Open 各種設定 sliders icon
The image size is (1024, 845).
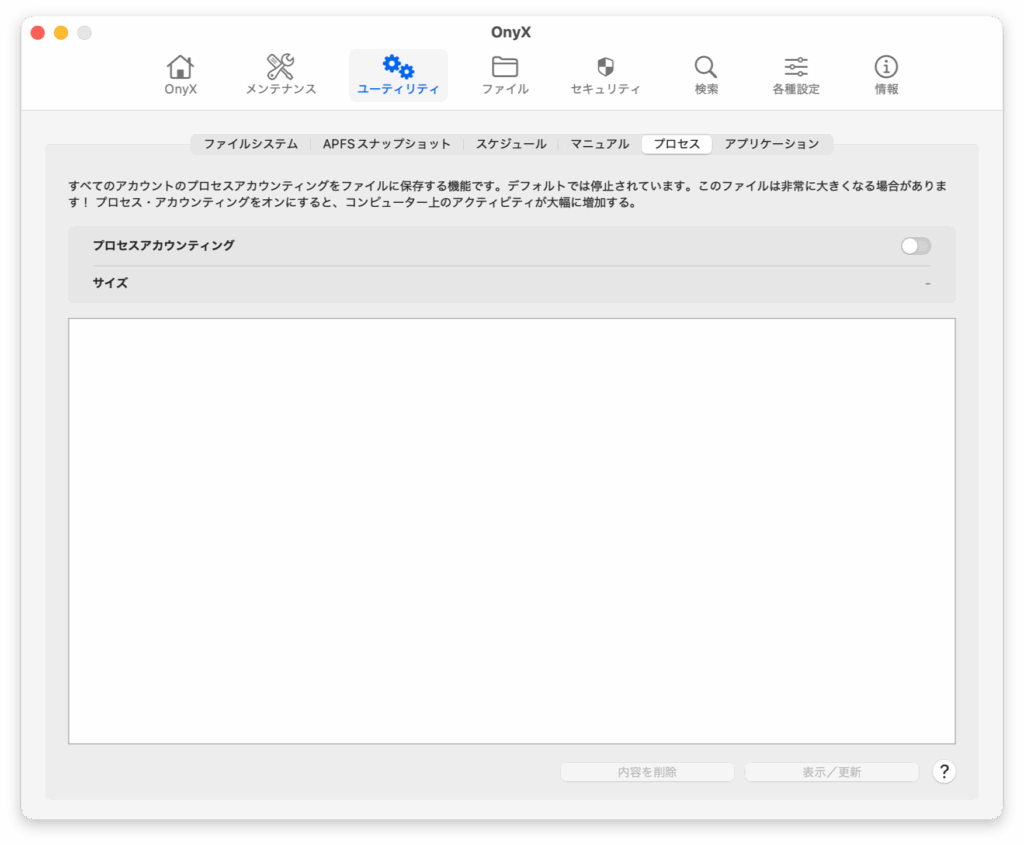point(796,68)
